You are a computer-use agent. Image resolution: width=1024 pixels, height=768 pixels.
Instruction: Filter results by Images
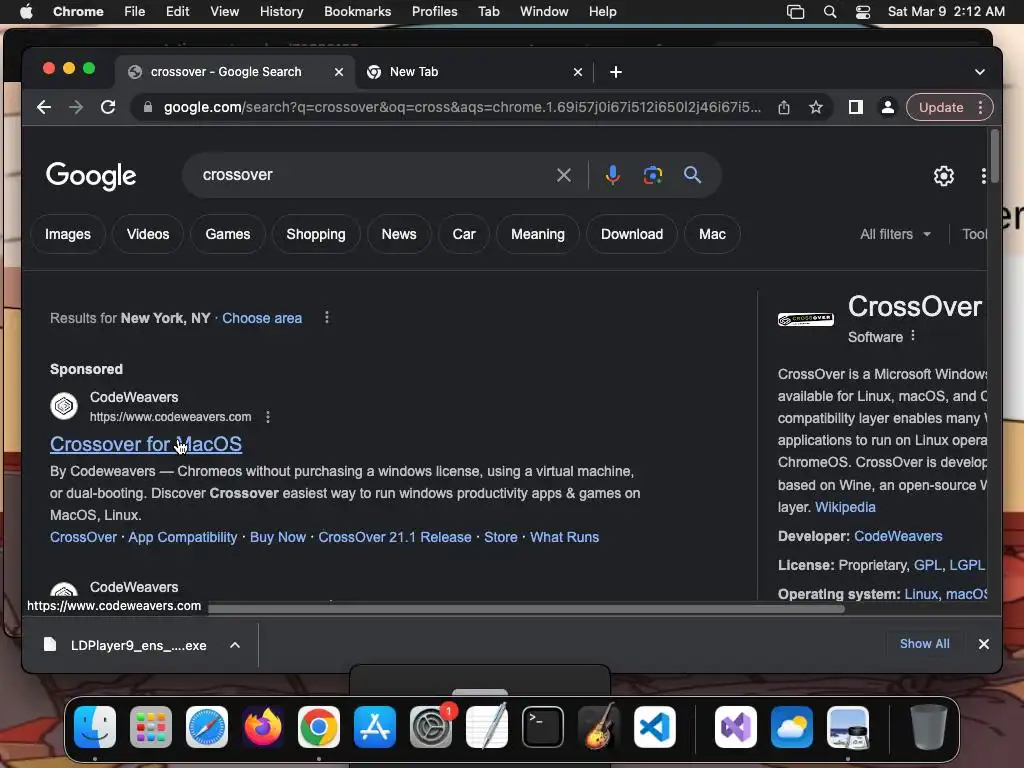point(68,234)
